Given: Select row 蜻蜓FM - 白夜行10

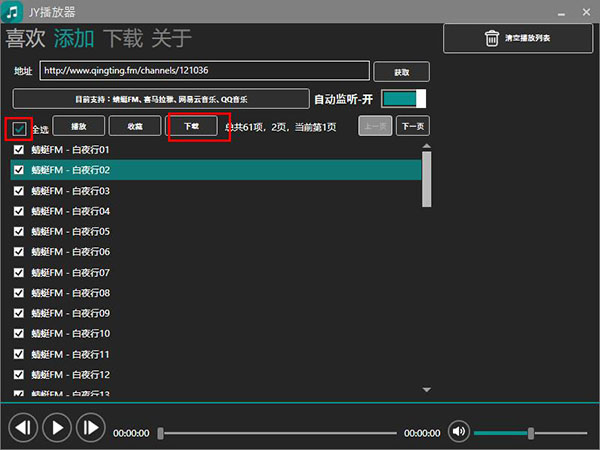Looking at the screenshot, I should (216, 334).
